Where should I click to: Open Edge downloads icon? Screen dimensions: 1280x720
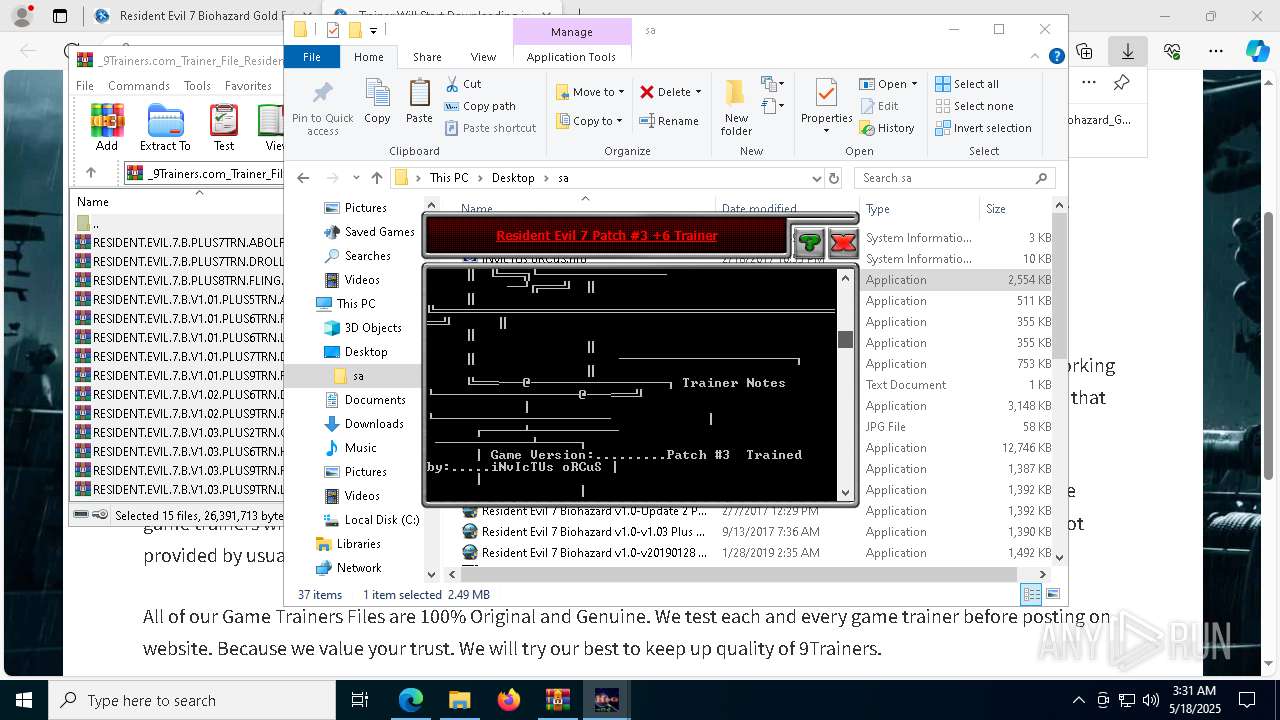pos(1128,51)
